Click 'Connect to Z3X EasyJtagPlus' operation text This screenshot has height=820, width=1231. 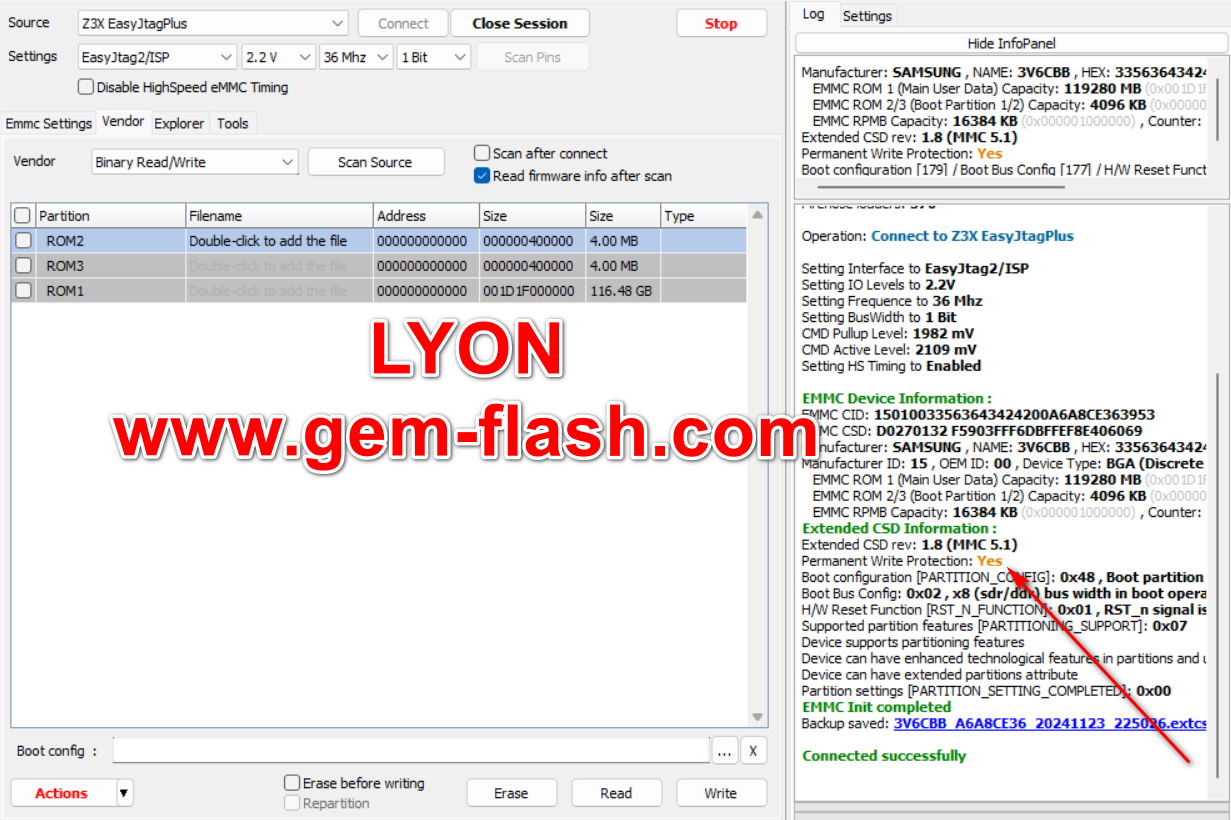(x=972, y=236)
